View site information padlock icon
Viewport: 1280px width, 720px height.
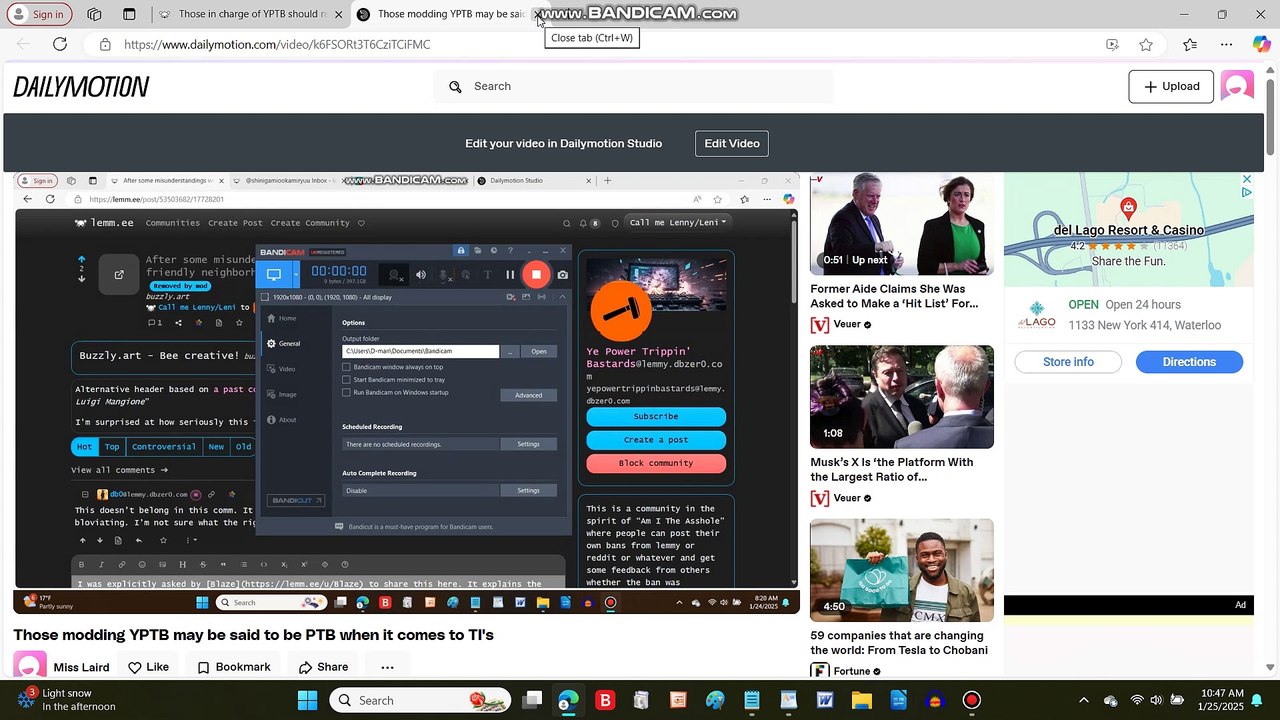click(x=105, y=44)
